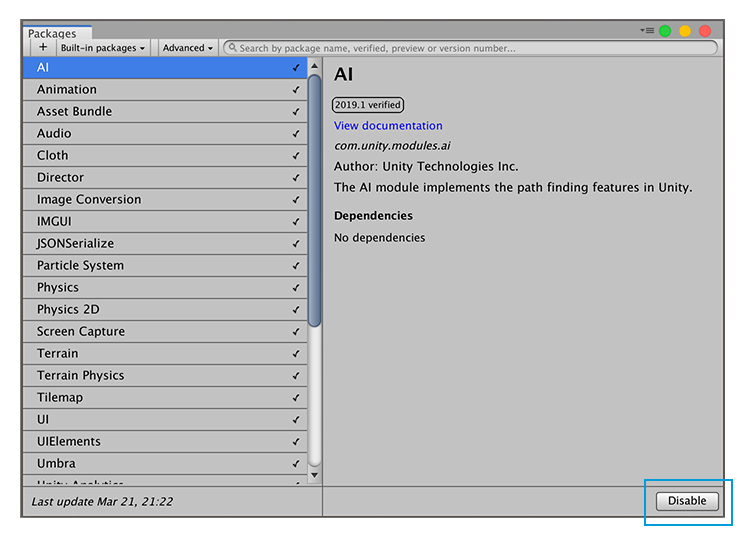Click the red window close button

coord(705,31)
